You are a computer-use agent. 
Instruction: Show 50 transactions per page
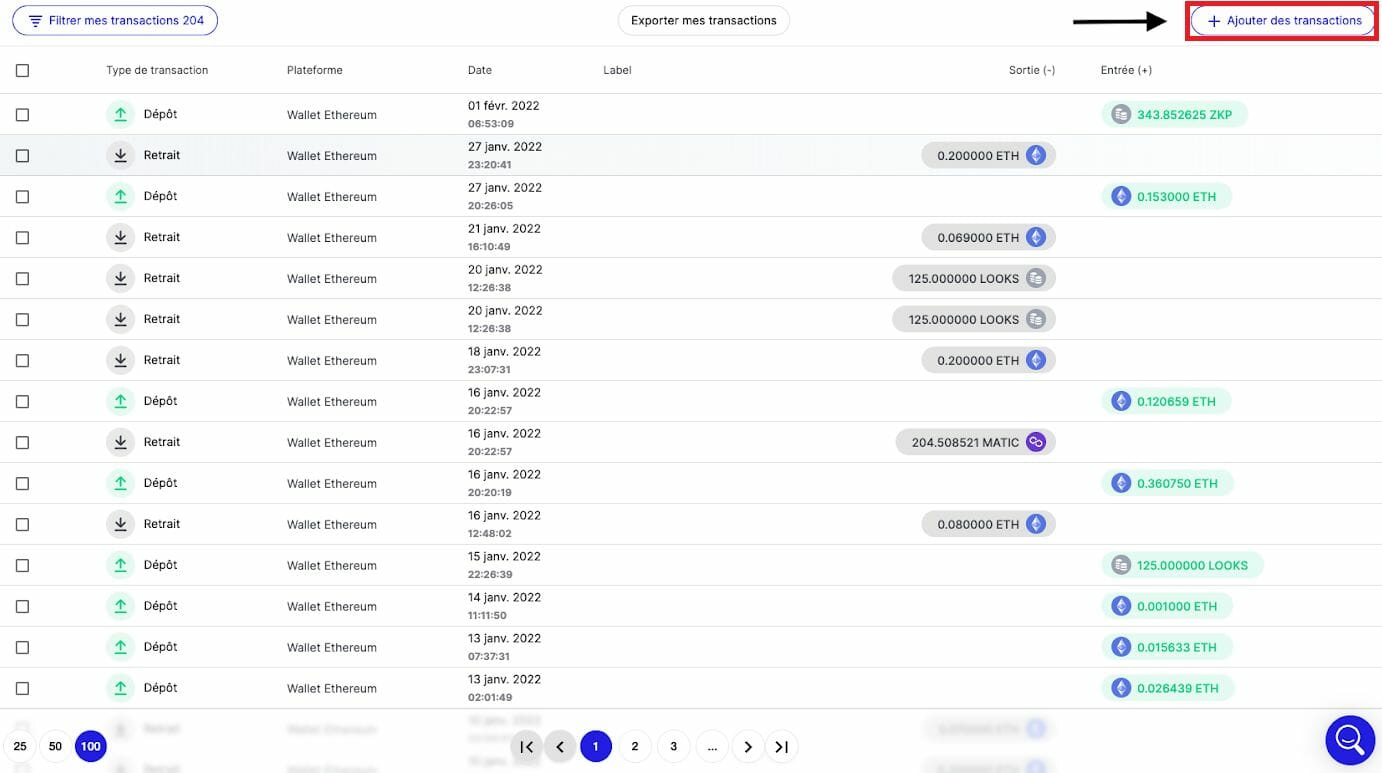pos(55,746)
